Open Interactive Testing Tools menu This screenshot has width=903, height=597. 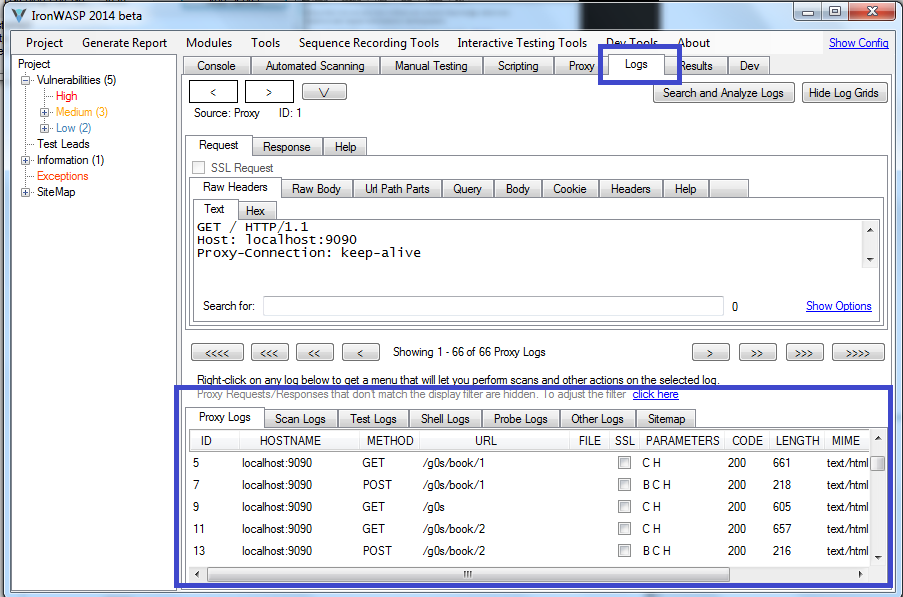coord(522,43)
